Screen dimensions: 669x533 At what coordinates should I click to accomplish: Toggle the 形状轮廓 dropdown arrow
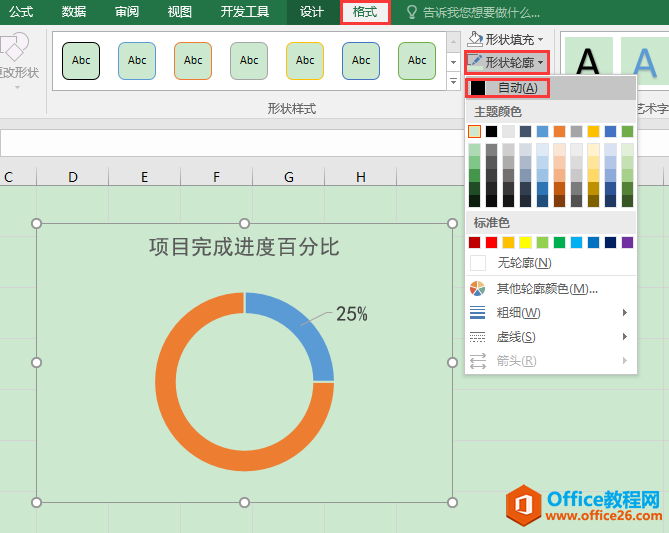[541, 63]
